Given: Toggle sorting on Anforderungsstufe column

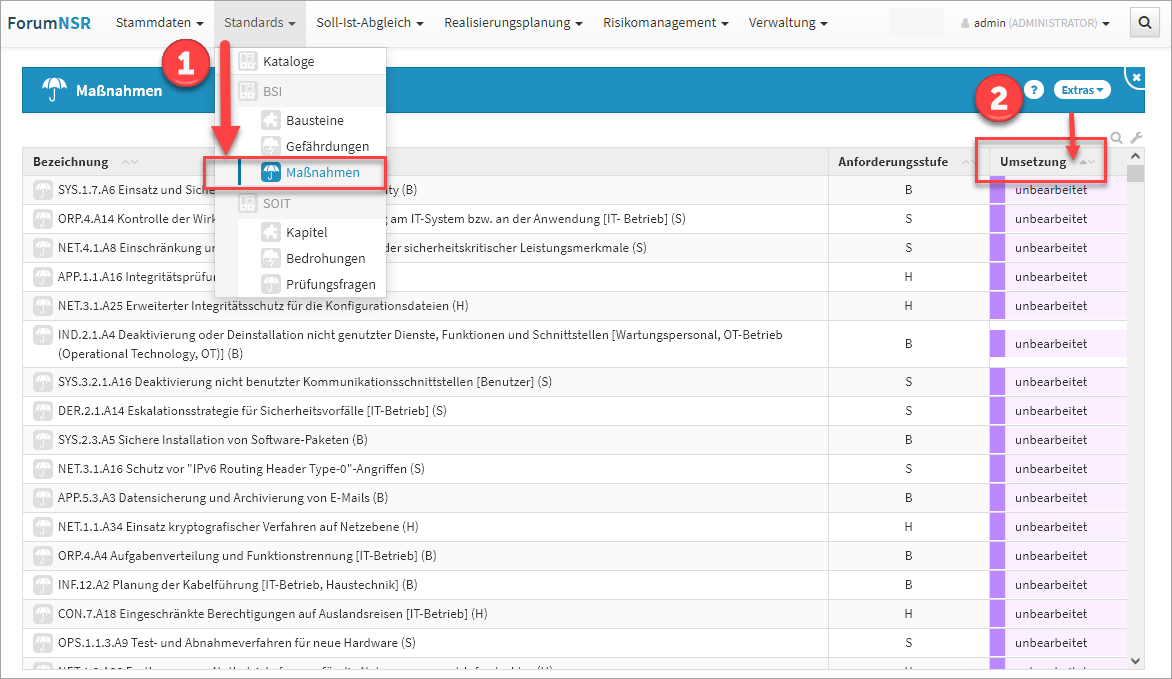Looking at the screenshot, I should [x=966, y=162].
